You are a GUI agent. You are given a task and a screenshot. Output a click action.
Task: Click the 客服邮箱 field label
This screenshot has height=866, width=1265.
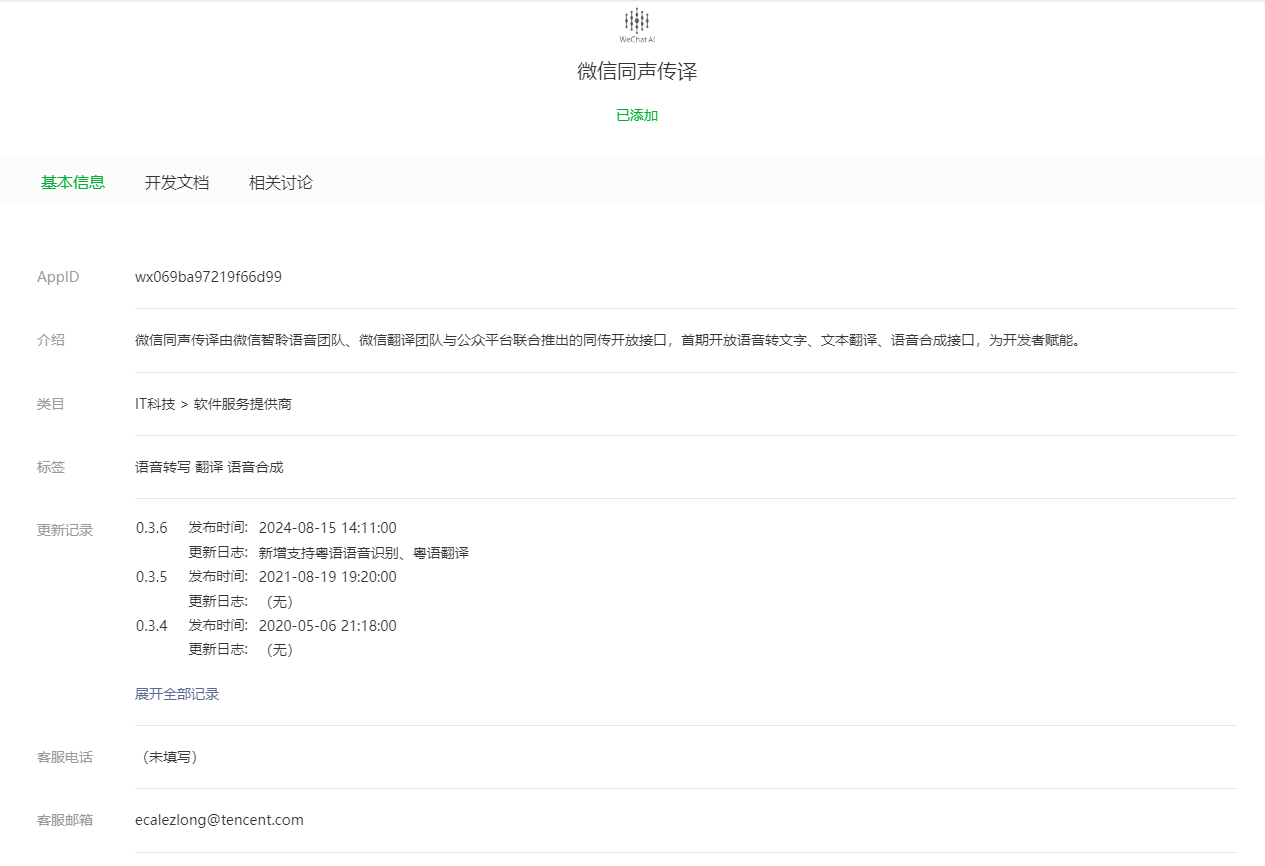click(65, 820)
